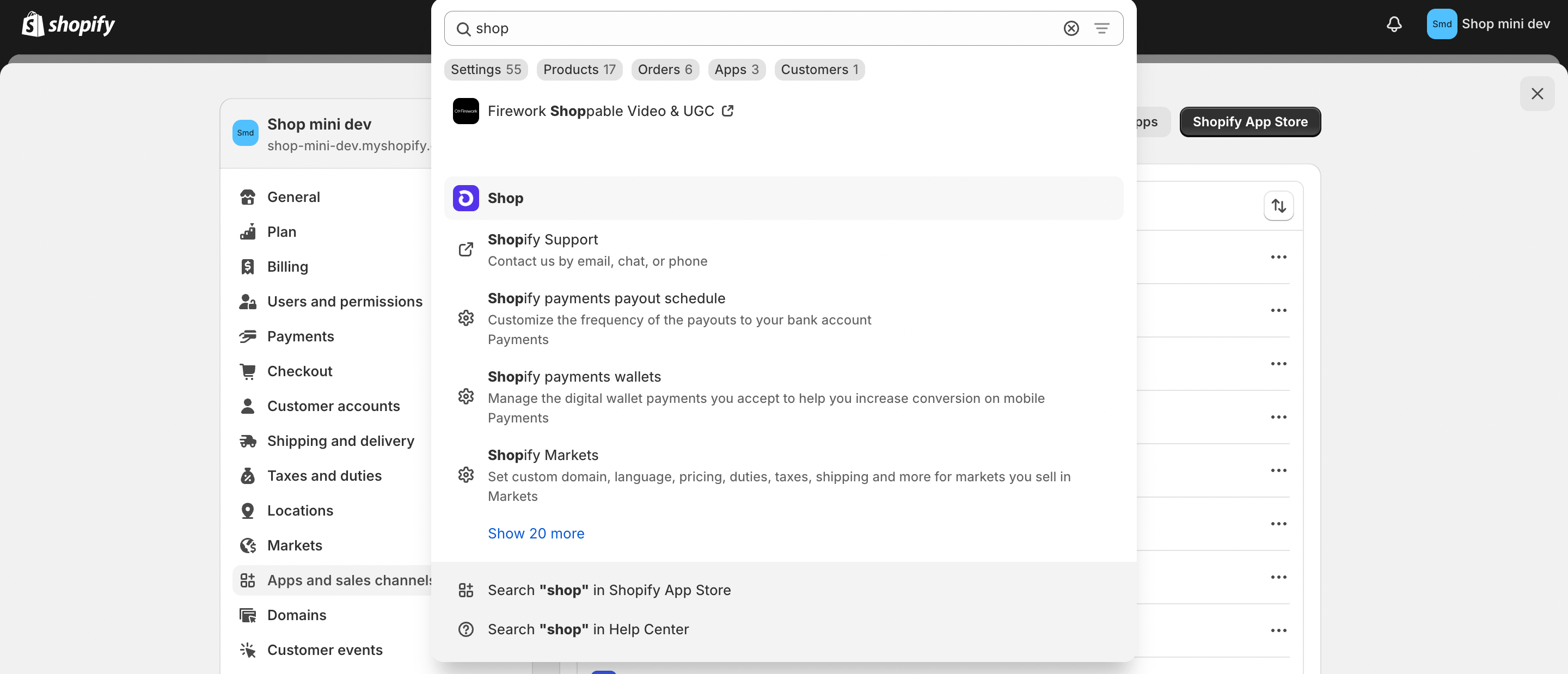Screen dimensions: 1568x674
Task: Filter results by Apps 3
Action: pos(737,69)
